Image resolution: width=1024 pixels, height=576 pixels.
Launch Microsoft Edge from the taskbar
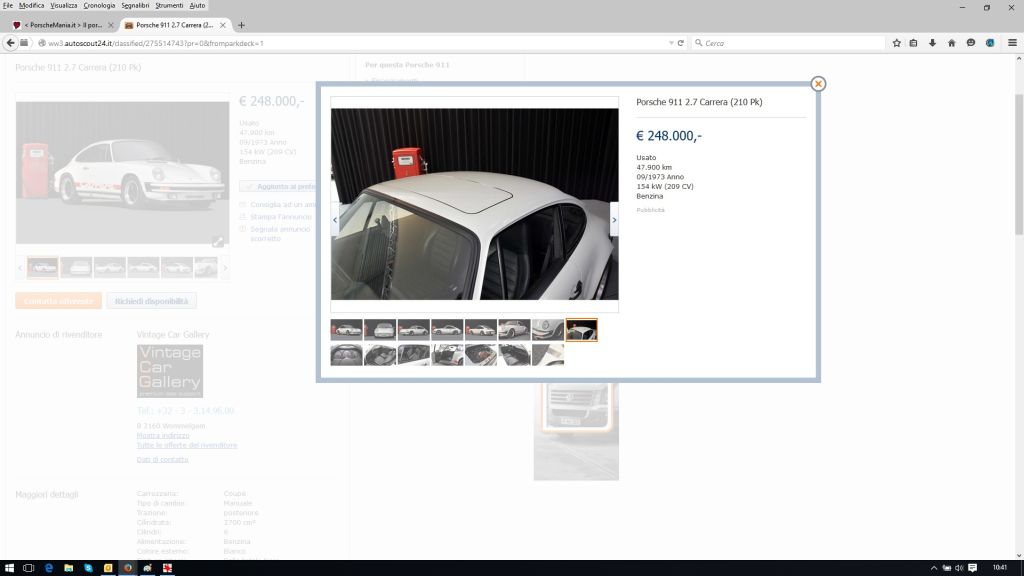49,568
